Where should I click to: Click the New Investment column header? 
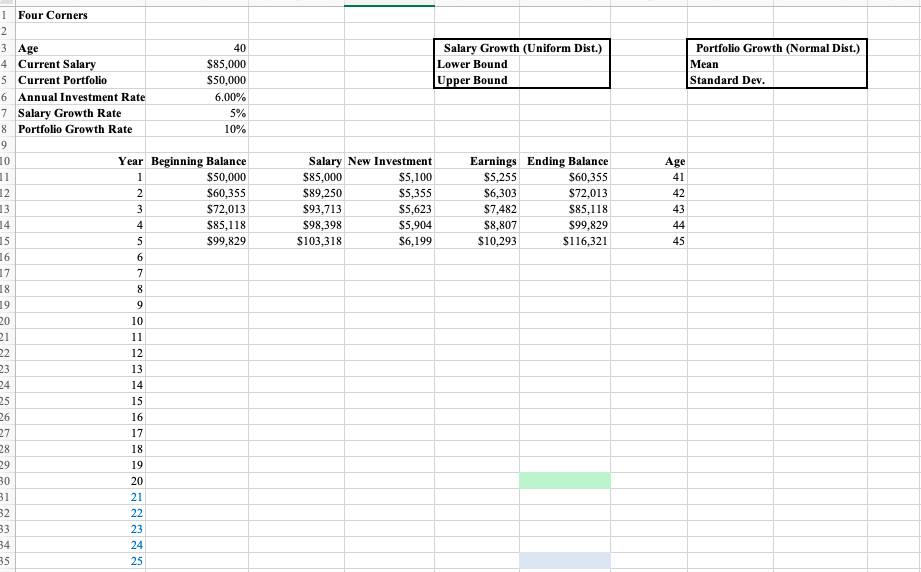tap(389, 161)
